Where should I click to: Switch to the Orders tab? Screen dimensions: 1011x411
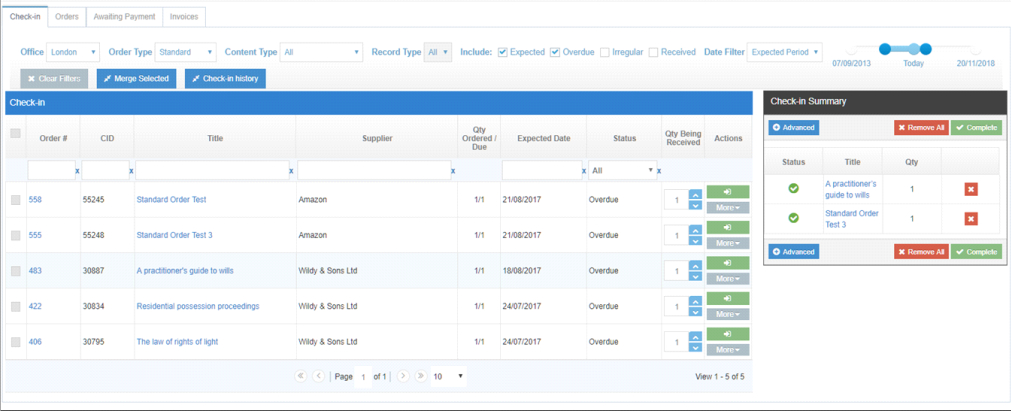pos(66,17)
